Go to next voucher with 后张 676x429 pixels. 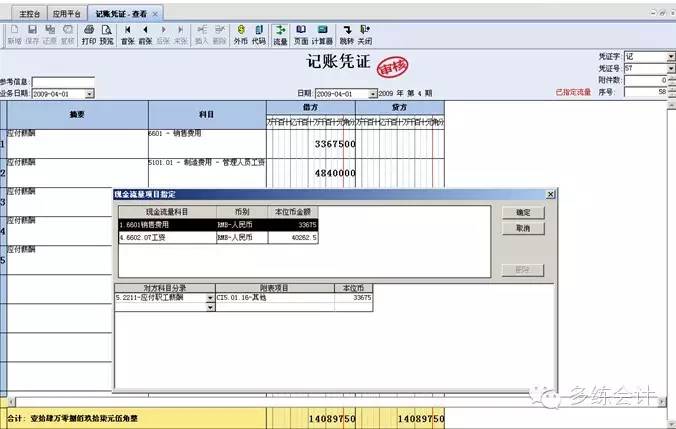[163, 34]
